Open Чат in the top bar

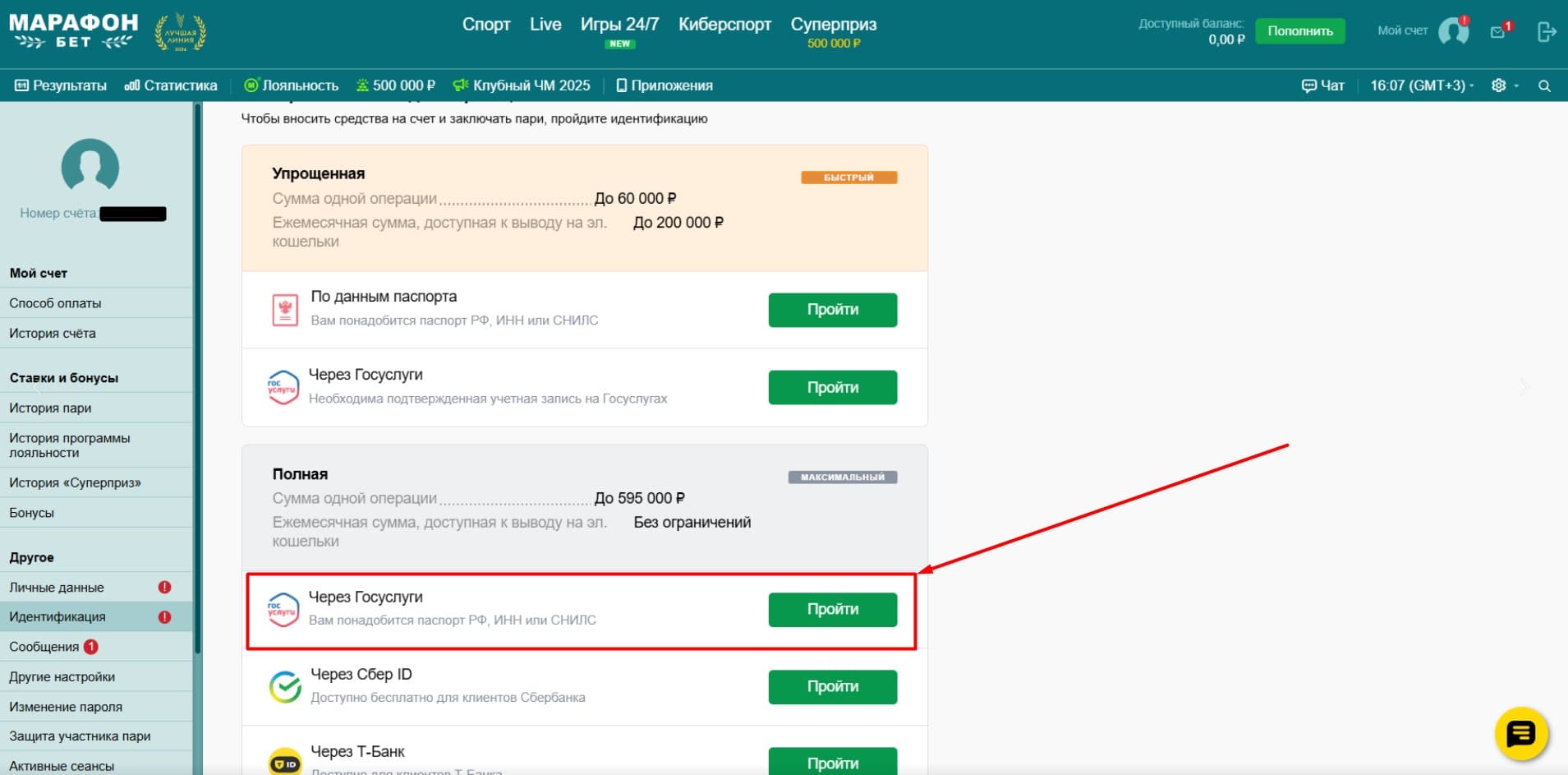1323,85
